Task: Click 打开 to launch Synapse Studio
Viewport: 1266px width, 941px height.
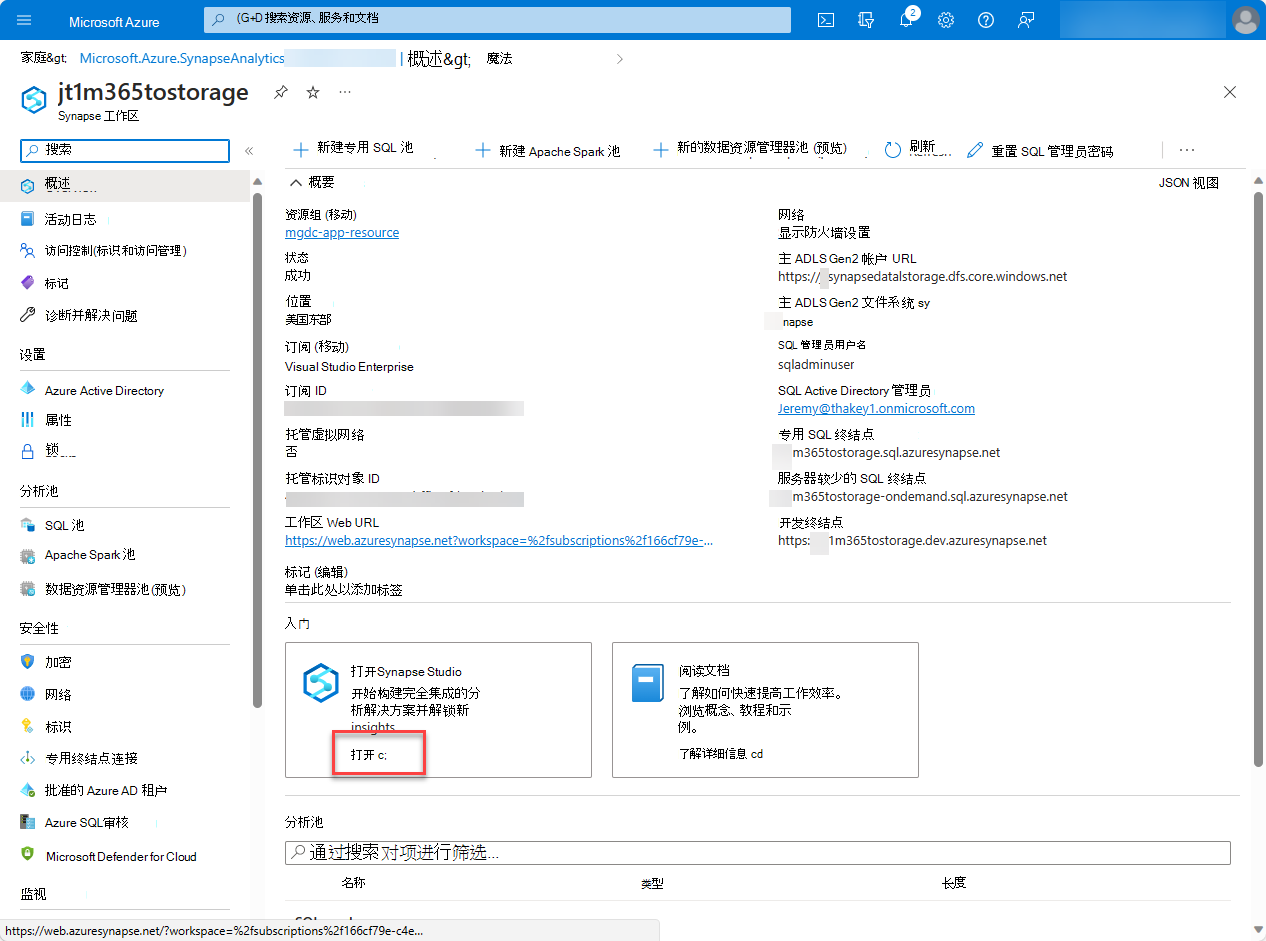Action: point(378,752)
